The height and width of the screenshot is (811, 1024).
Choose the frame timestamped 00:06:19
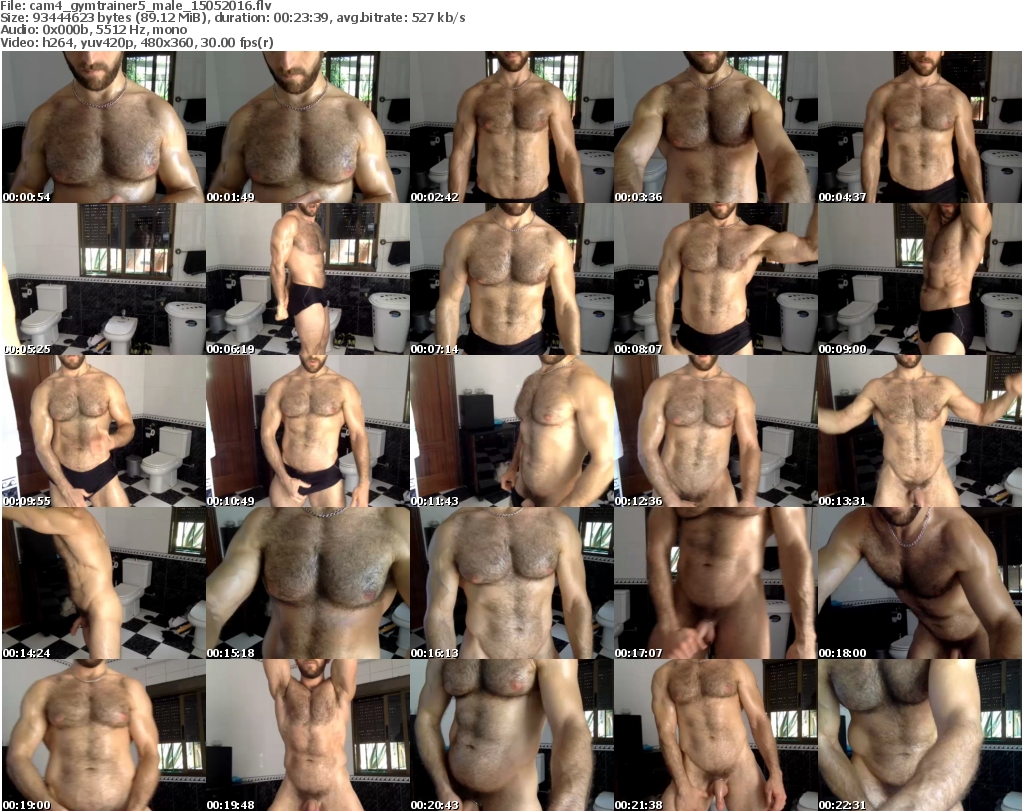coord(308,279)
